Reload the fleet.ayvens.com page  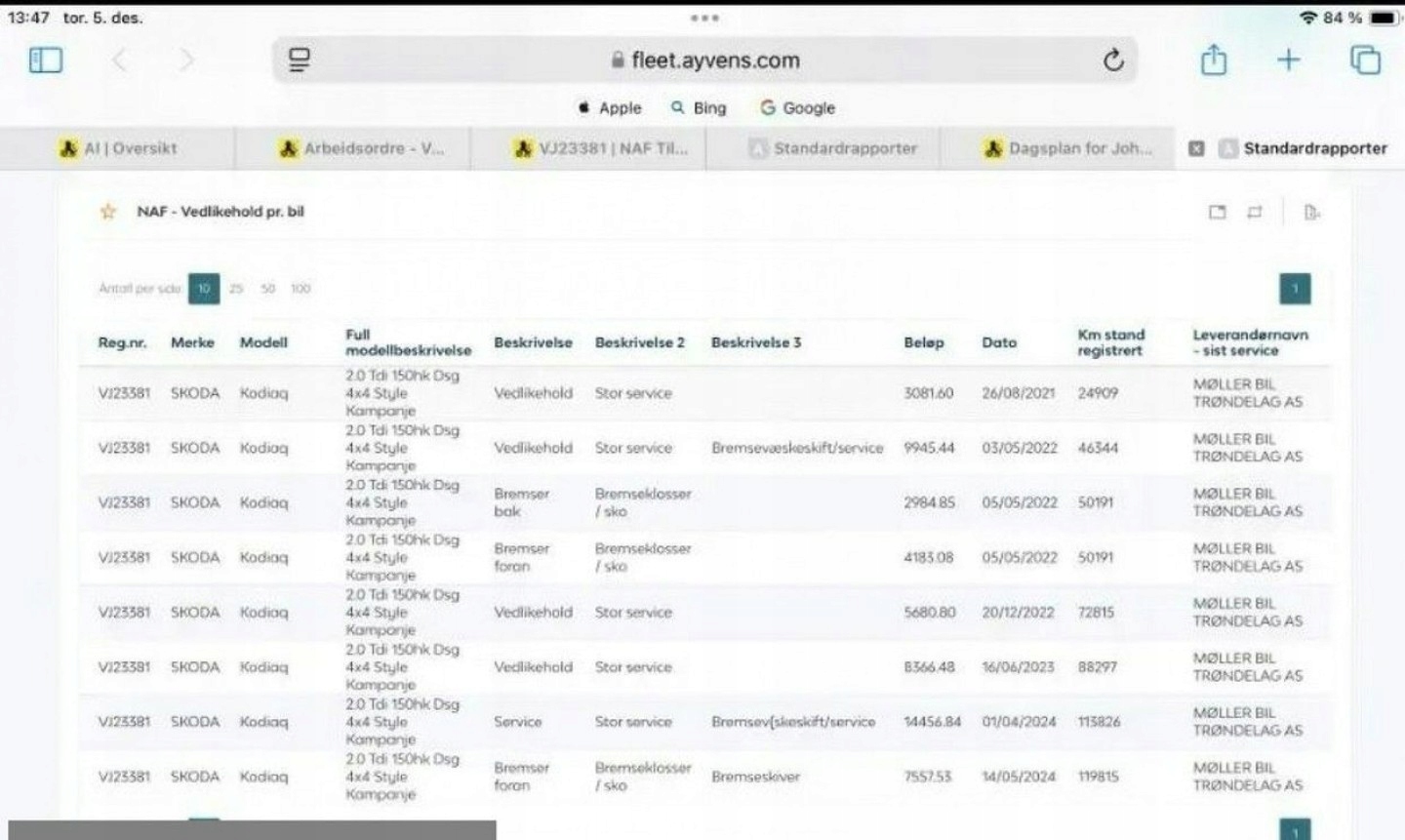tap(1113, 60)
